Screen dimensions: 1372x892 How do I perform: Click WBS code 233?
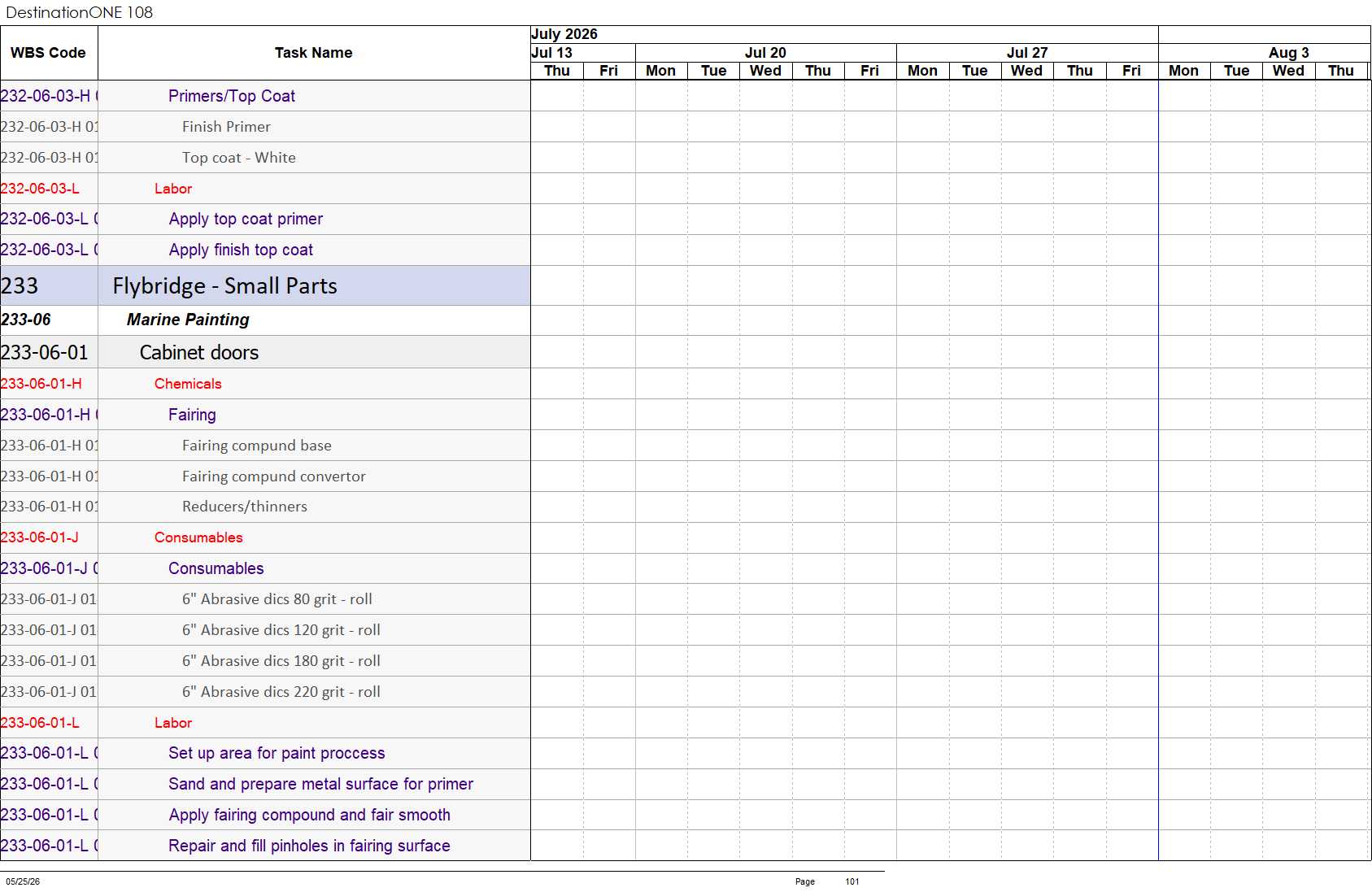pos(20,285)
